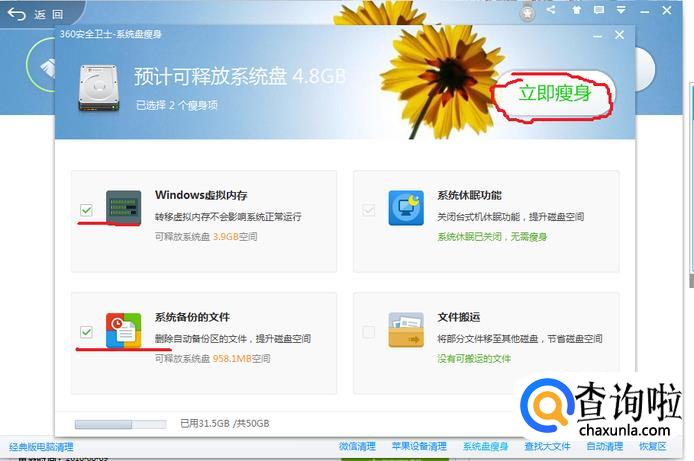Minimize the main 360 window
This screenshot has width=694, height=461.
point(645,11)
